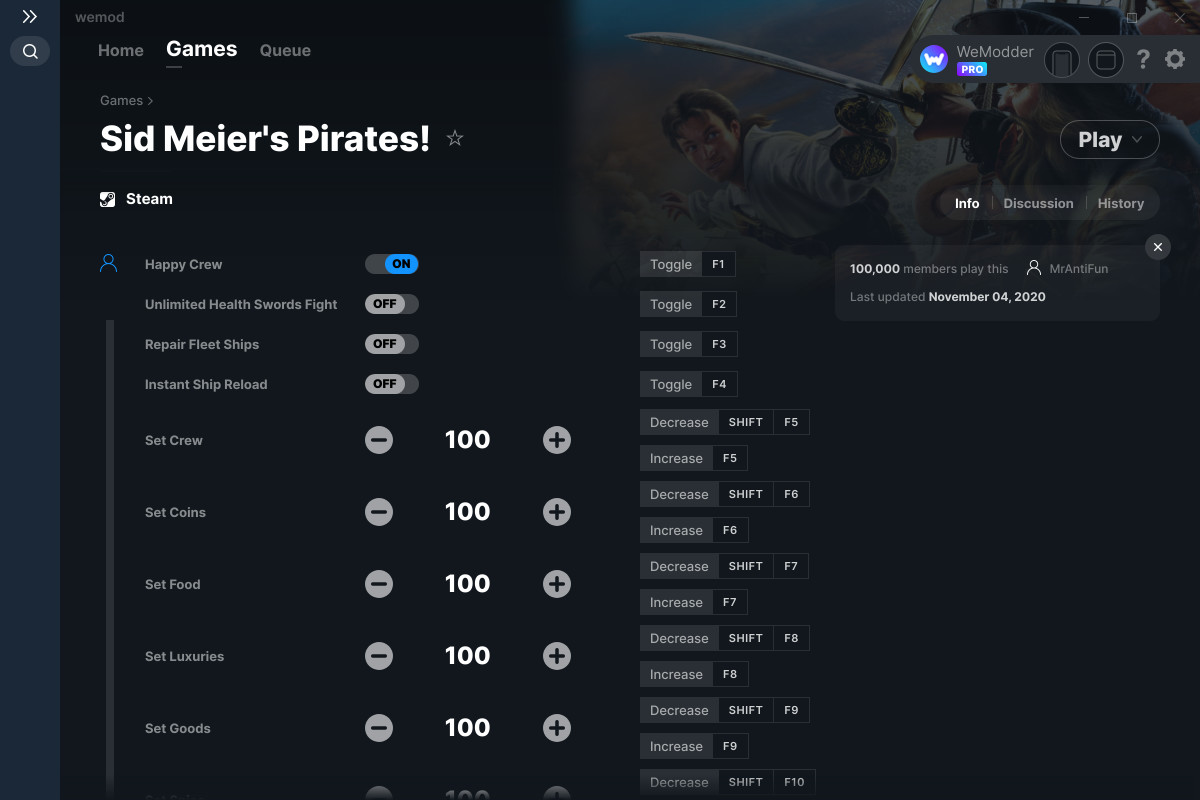1200x800 pixels.
Task: Close the info card with X
Action: coord(1158,247)
